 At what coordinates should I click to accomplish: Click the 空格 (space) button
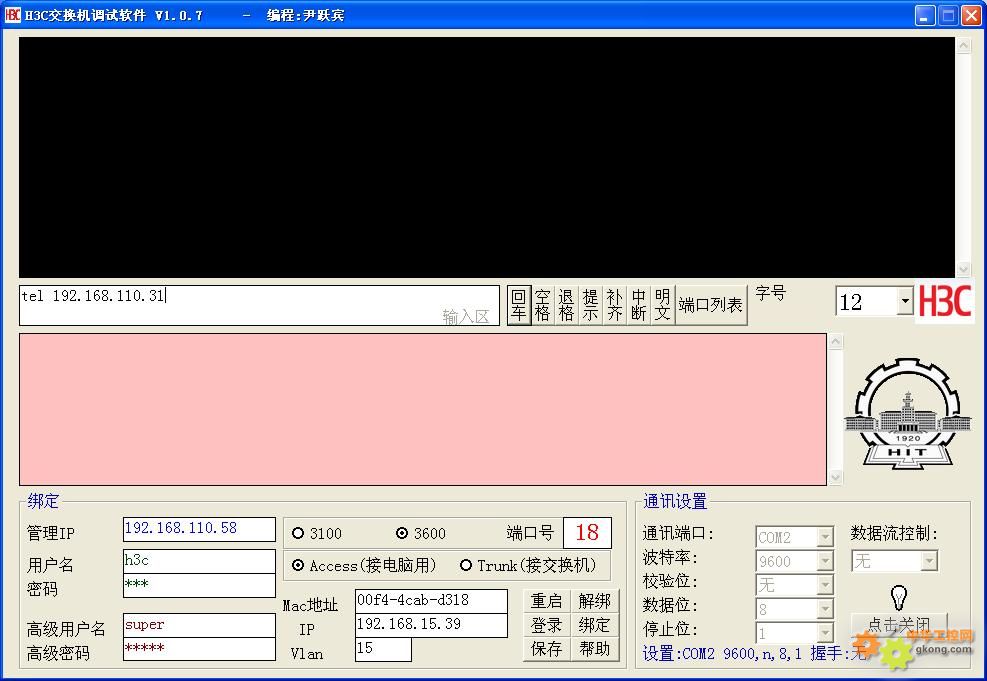[x=542, y=305]
